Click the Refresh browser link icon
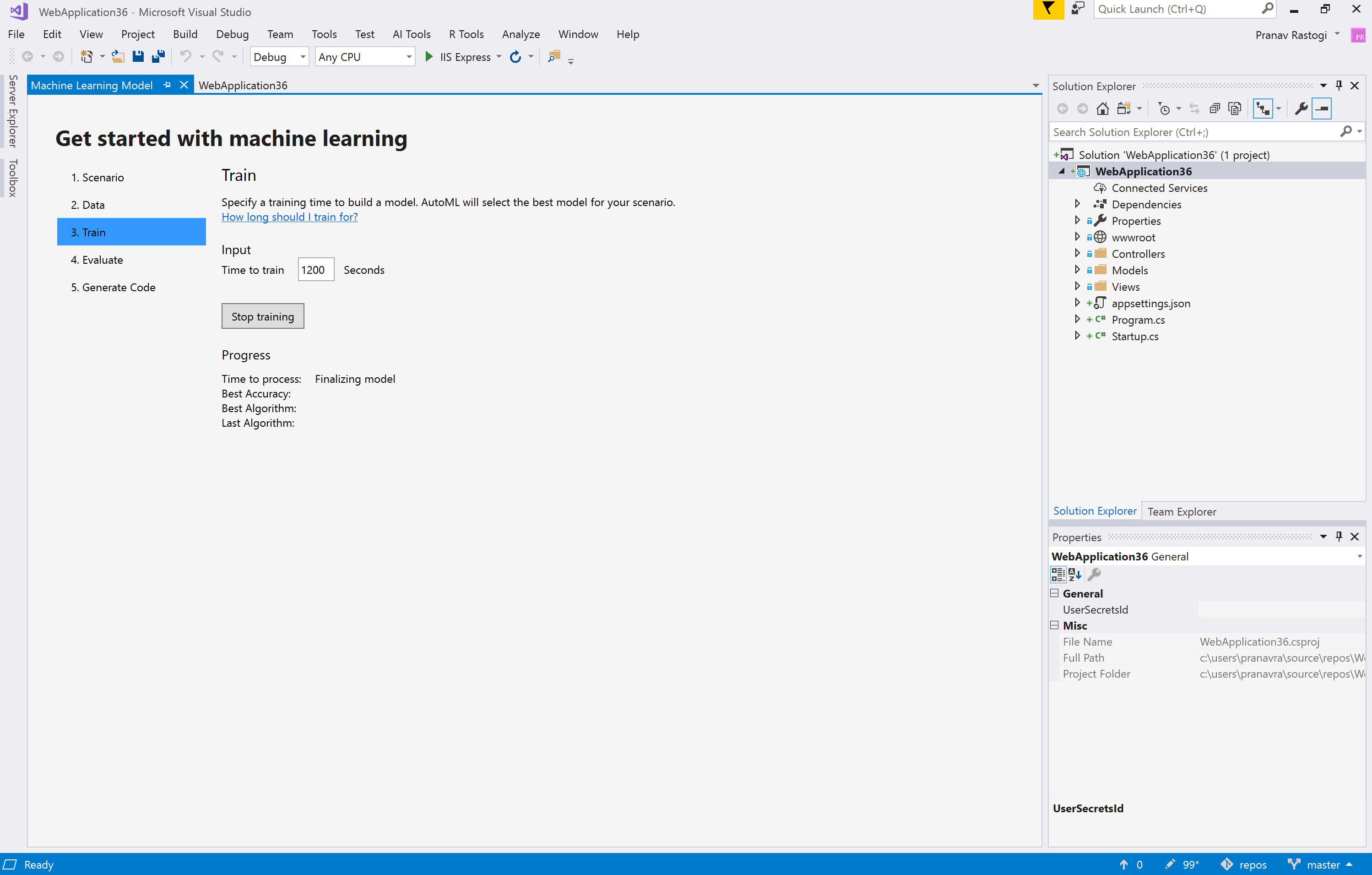This screenshot has height=875, width=1372. (x=515, y=56)
